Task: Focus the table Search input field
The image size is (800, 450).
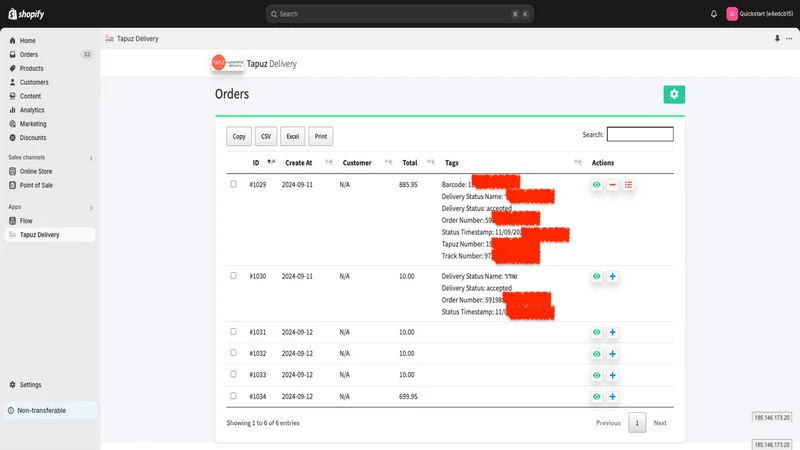Action: [640, 134]
